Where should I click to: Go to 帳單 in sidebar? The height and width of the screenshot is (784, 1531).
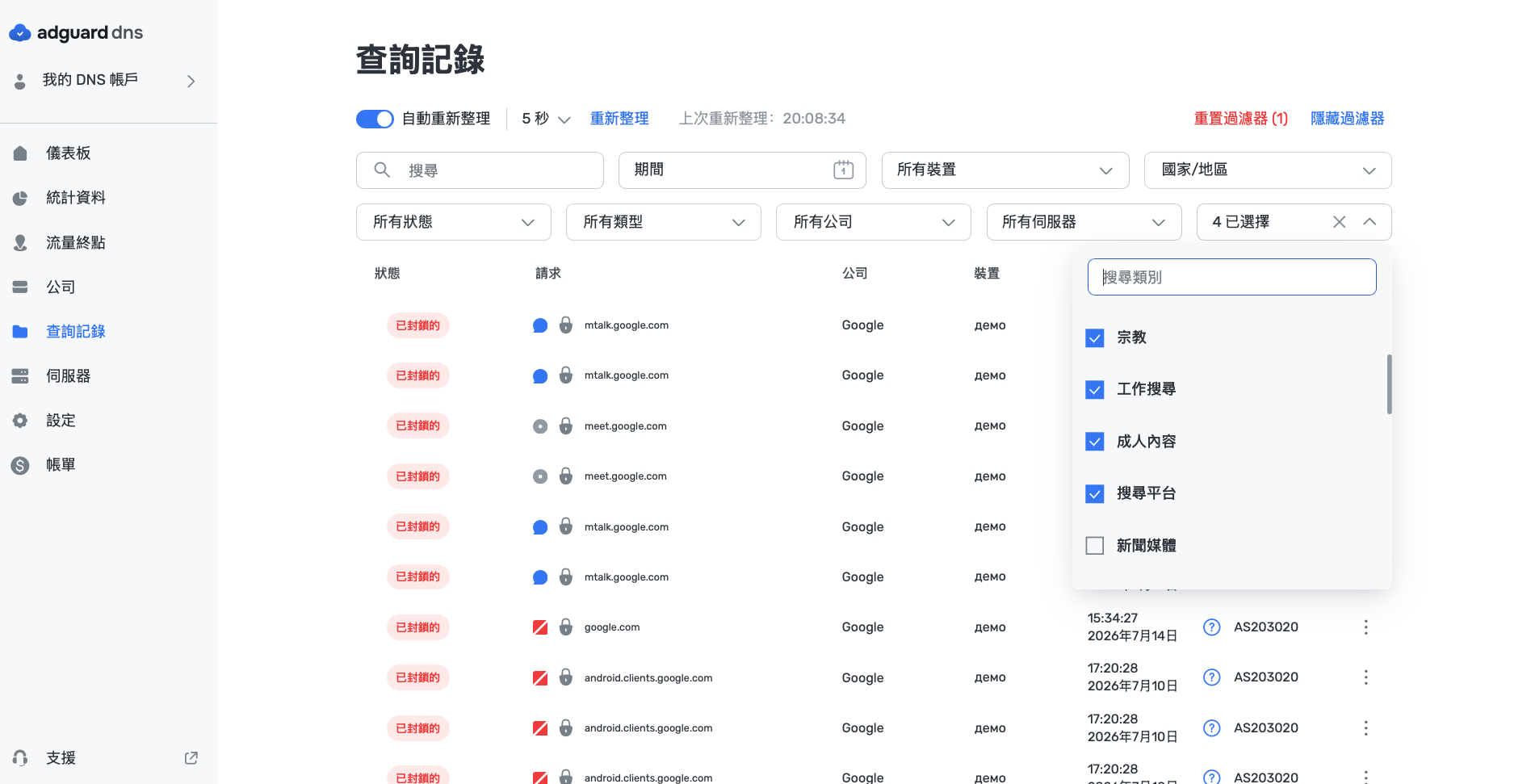(x=61, y=465)
